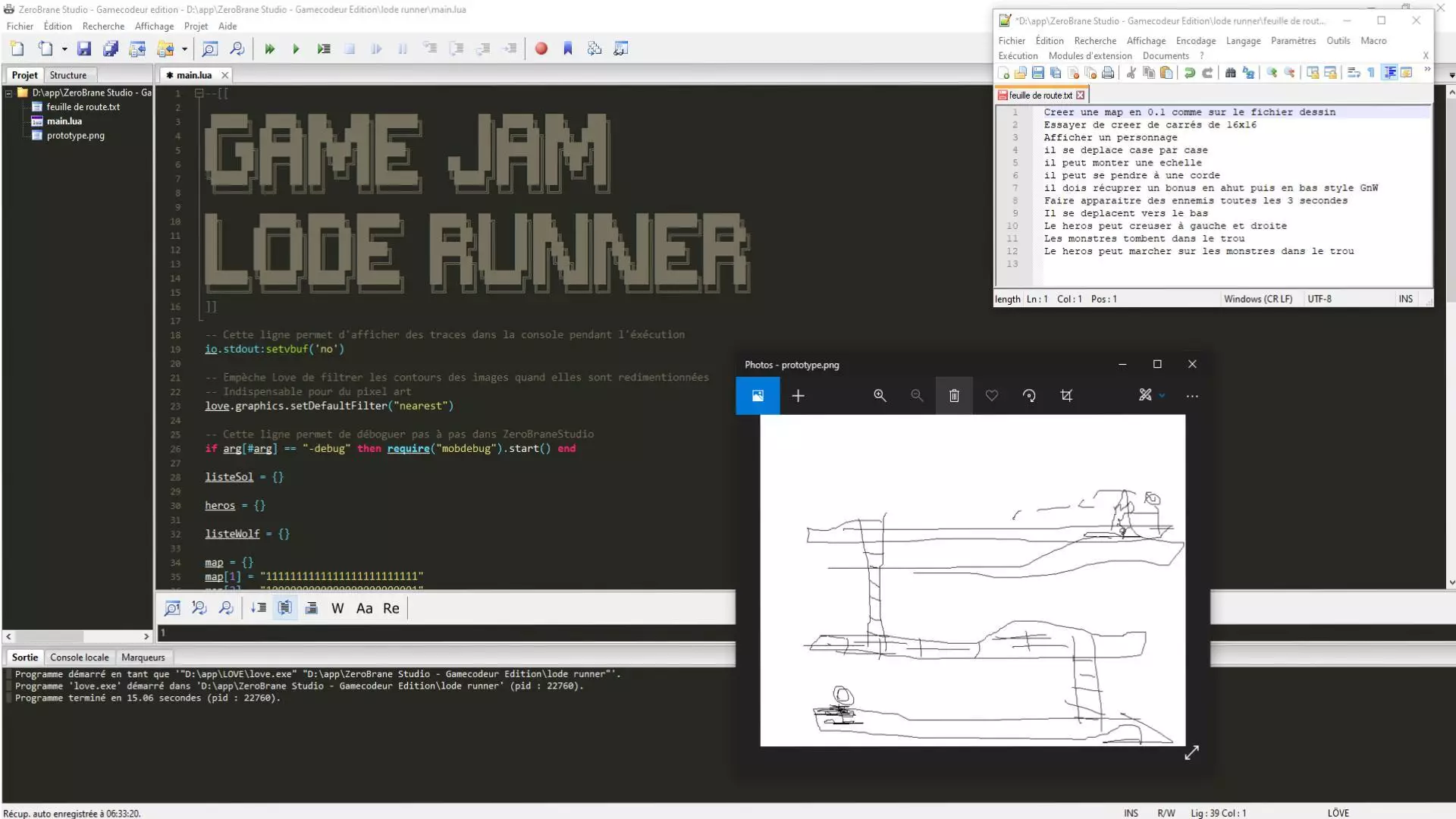Image resolution: width=1456 pixels, height=819 pixels.
Task: Collapse the comment block fold marker at line one
Action: pyautogui.click(x=199, y=93)
